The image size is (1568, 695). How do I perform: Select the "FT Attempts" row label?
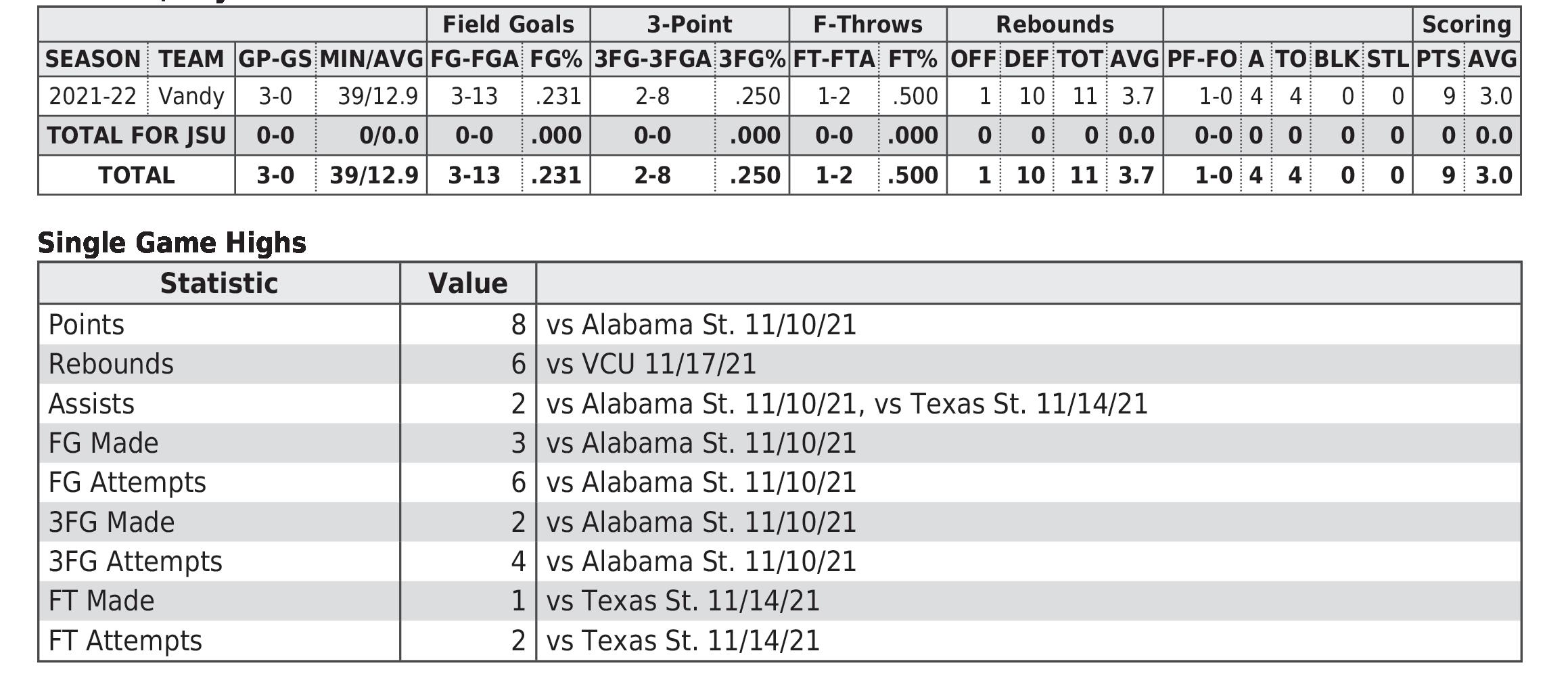tap(125, 641)
